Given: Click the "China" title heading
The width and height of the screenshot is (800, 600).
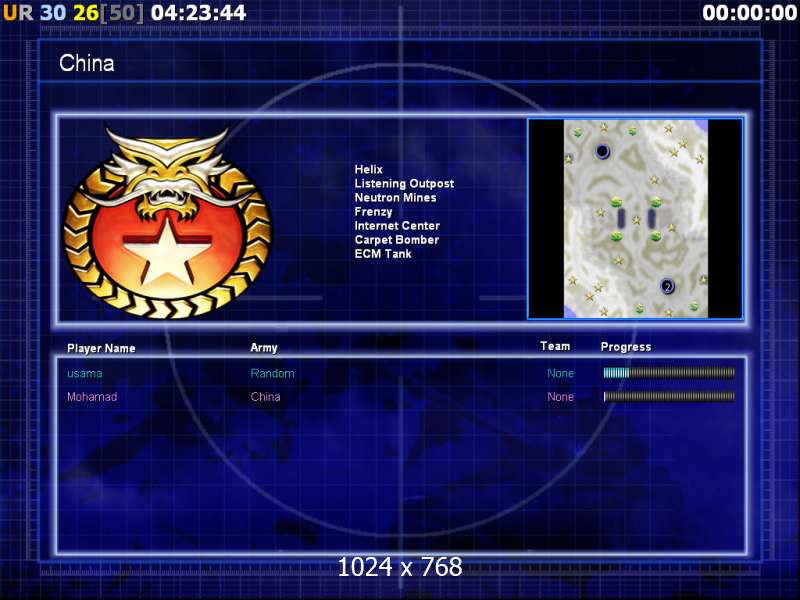Looking at the screenshot, I should click(87, 63).
